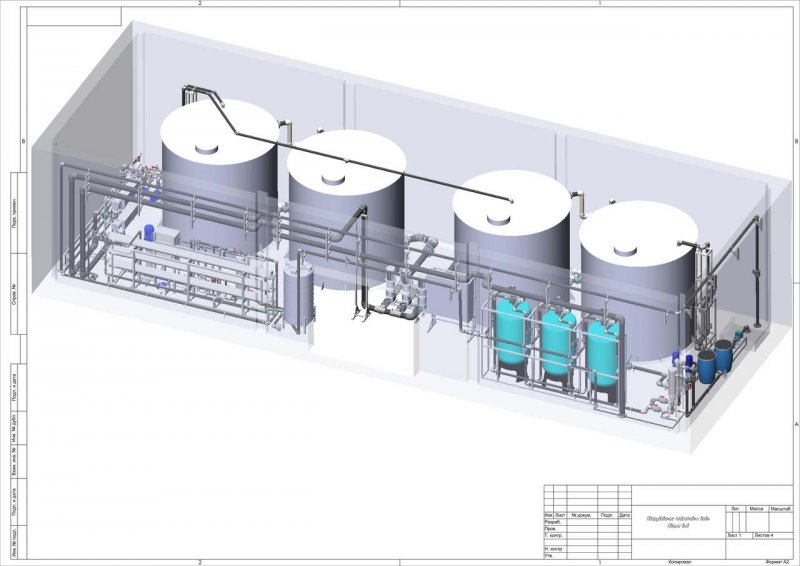Image resolution: width=800 pixels, height=566 pixels.
Task: Select the small vertical gray tank near center
Action: [x=298, y=295]
